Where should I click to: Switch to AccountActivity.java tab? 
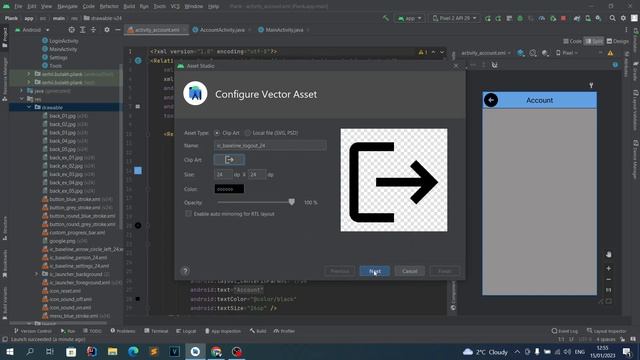222,30
